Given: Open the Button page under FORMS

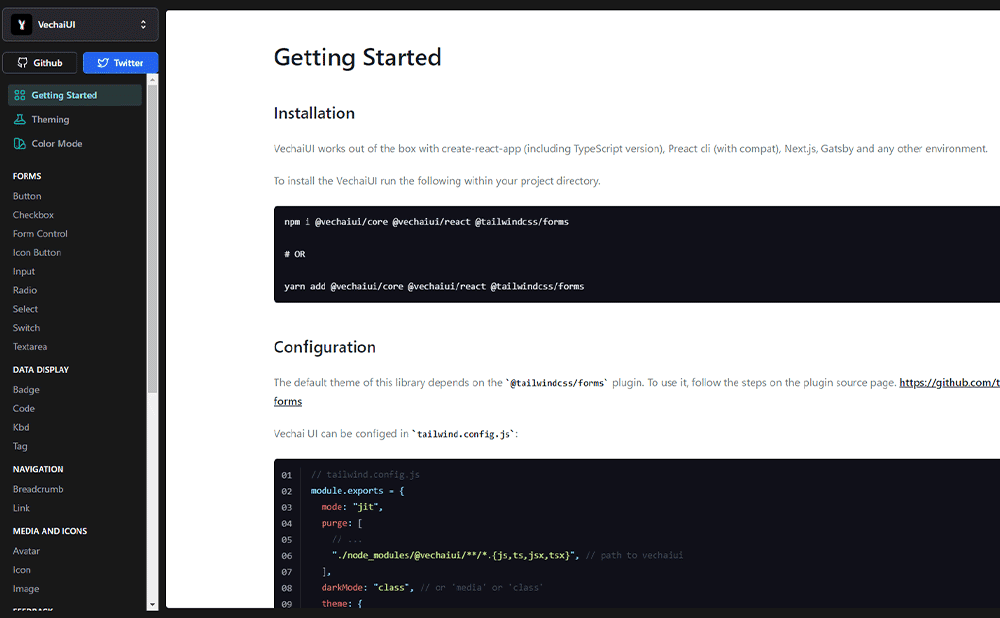Looking at the screenshot, I should pos(24,195).
